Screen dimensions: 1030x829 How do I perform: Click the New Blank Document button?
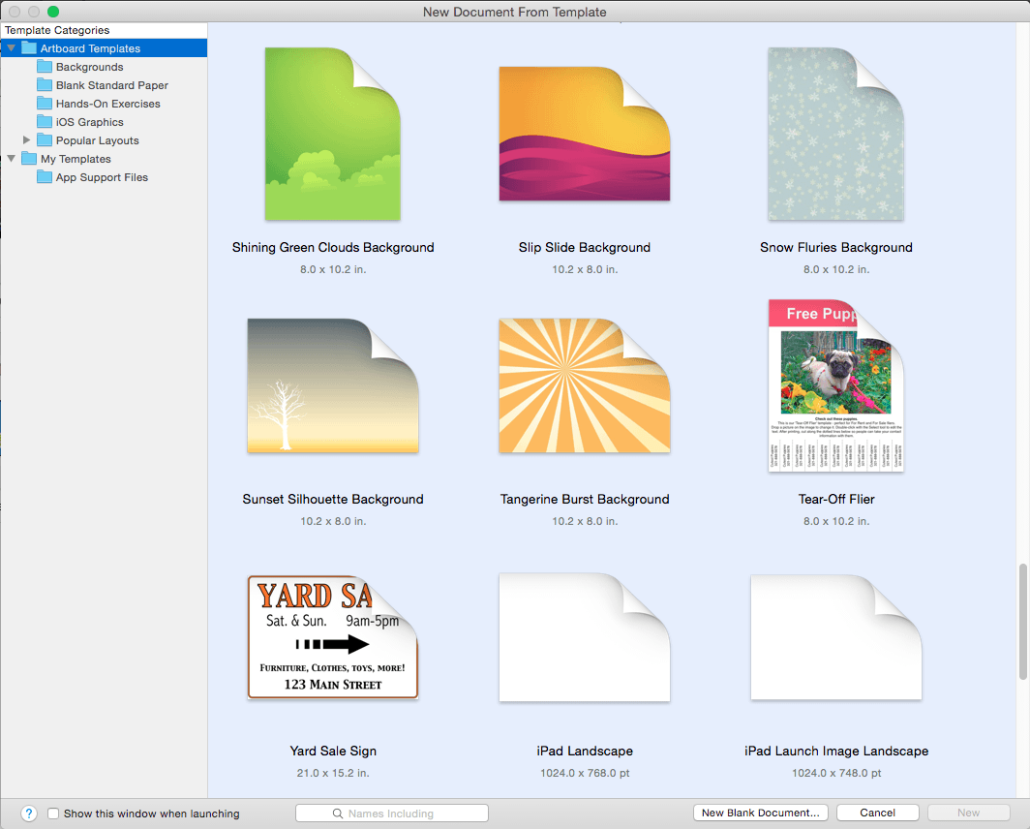click(x=760, y=812)
